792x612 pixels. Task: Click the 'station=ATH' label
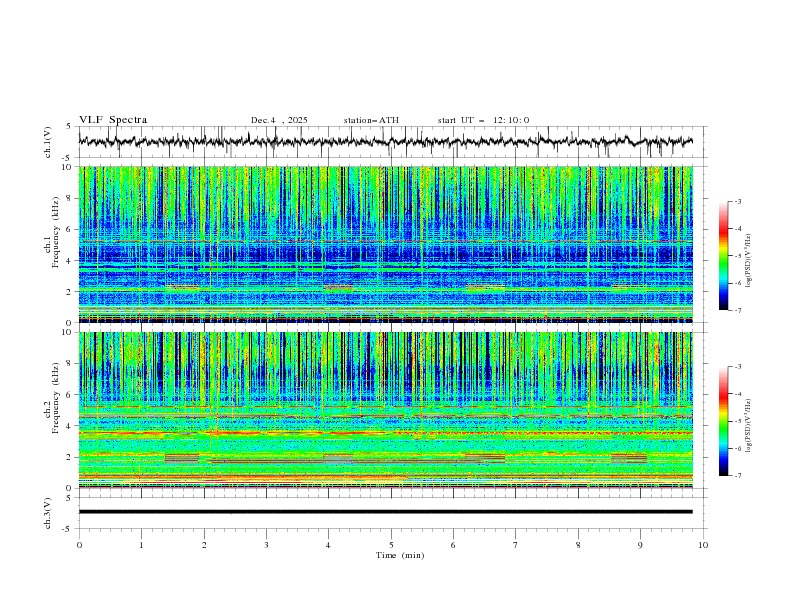(x=371, y=120)
